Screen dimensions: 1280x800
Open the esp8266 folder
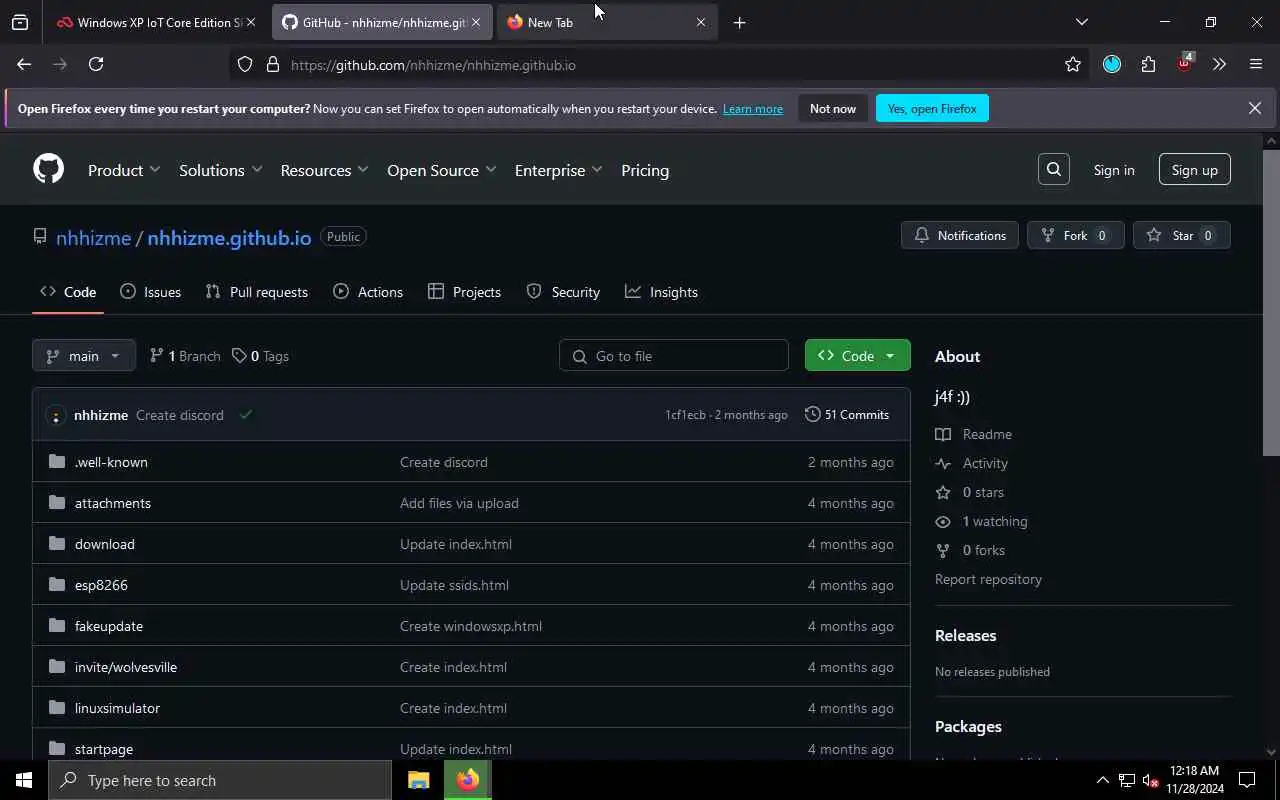tap(101, 585)
